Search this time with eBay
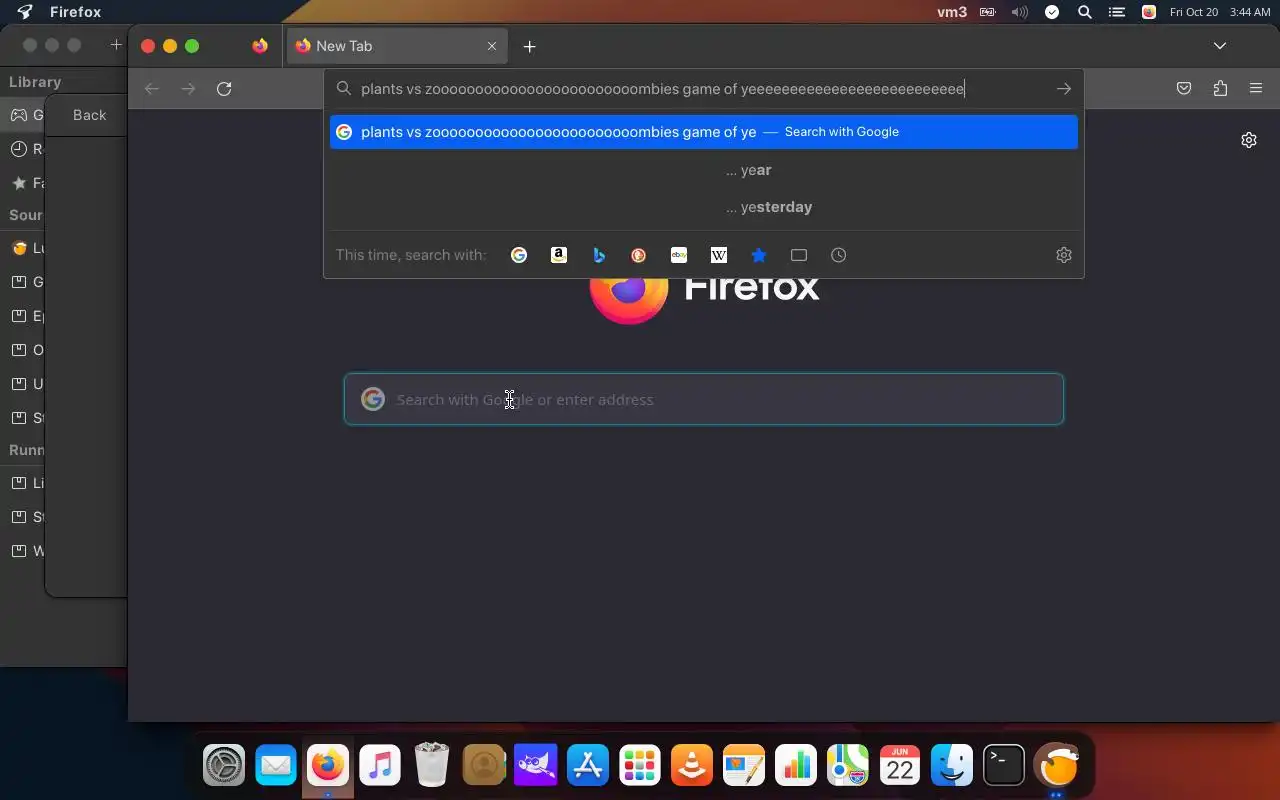This screenshot has height=800, width=1280. 679,255
